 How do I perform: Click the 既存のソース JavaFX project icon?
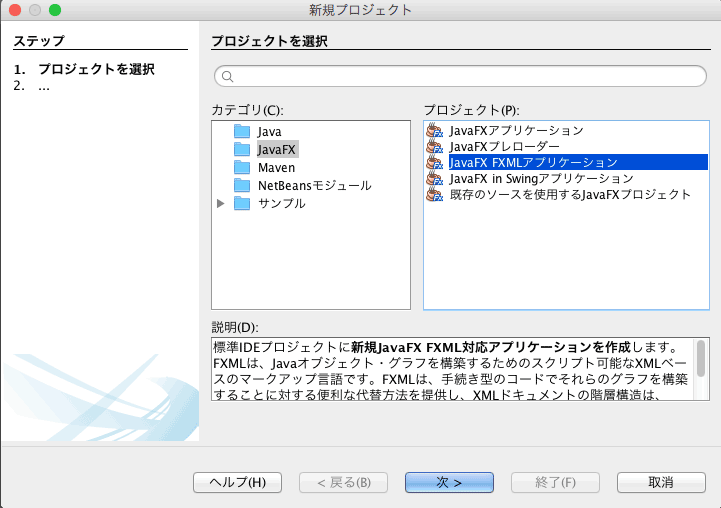pyautogui.click(x=435, y=194)
